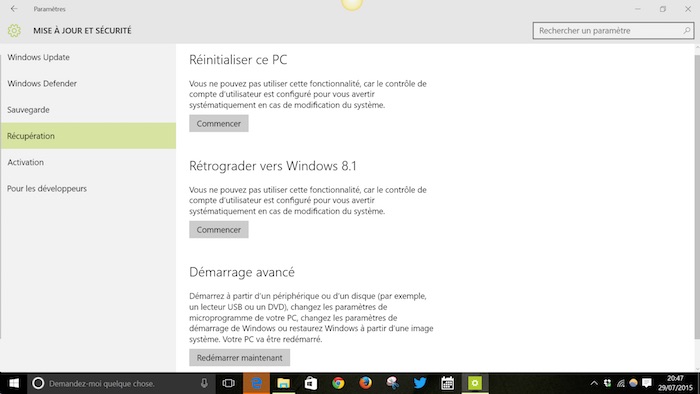Show hidden system tray icons
700x394 pixels.
[x=594, y=383]
